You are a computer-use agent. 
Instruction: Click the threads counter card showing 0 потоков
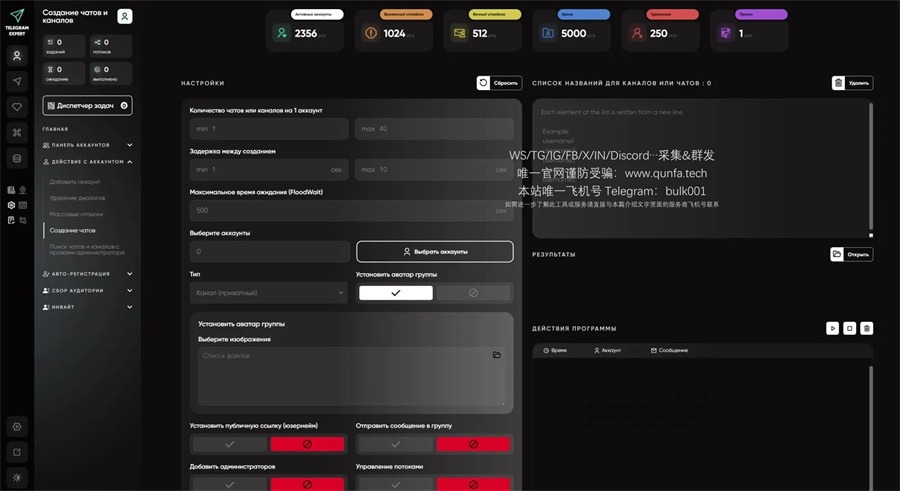point(111,46)
